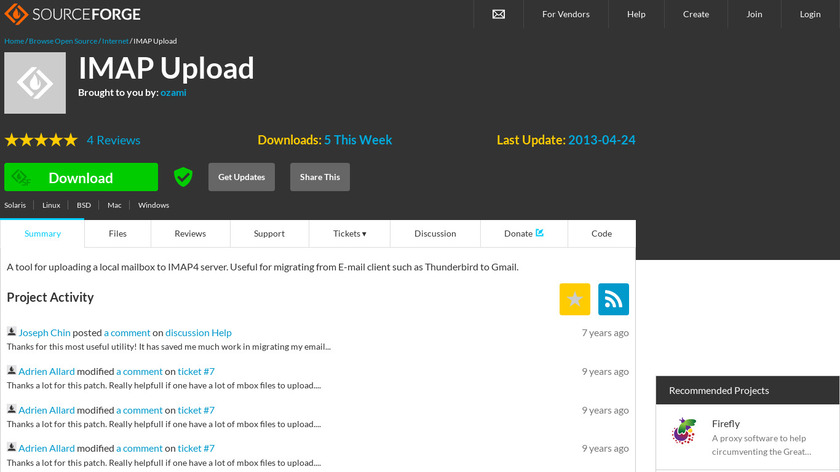Click the Share This button
Image resolution: width=840 pixels, height=472 pixels.
320,177
